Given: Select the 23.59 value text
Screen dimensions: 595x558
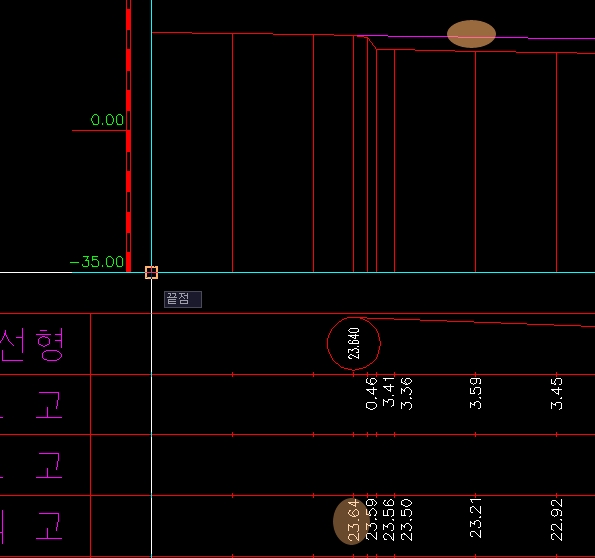Looking at the screenshot, I should point(371,520).
